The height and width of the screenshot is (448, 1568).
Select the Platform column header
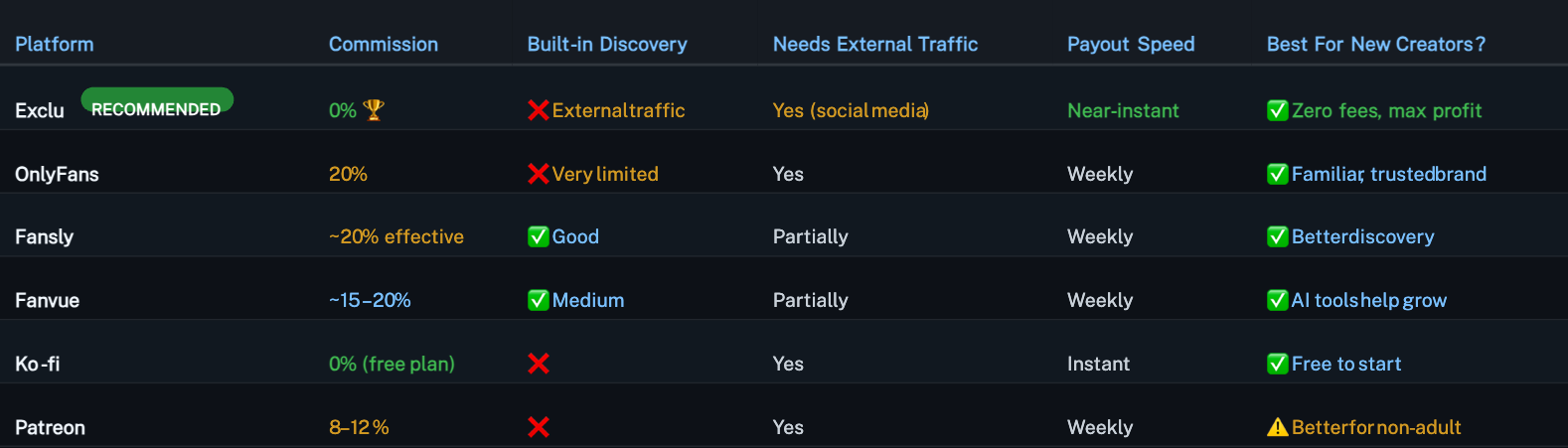[x=55, y=45]
